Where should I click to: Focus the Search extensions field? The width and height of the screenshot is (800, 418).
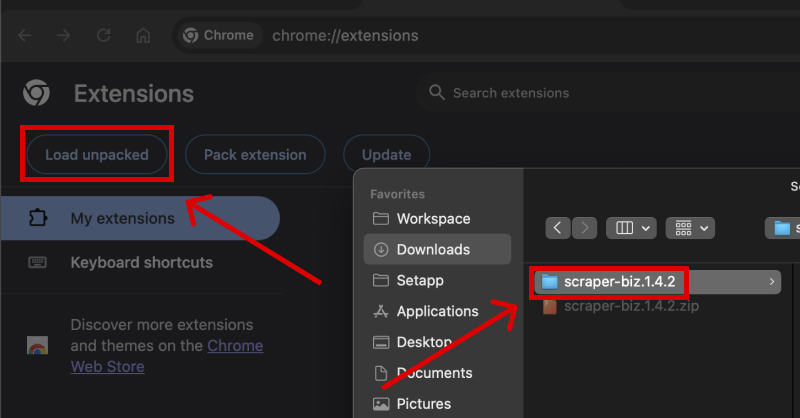point(607,93)
